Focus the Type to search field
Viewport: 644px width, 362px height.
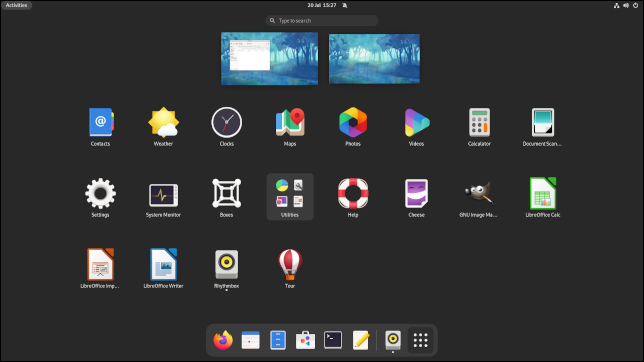tap(322, 21)
